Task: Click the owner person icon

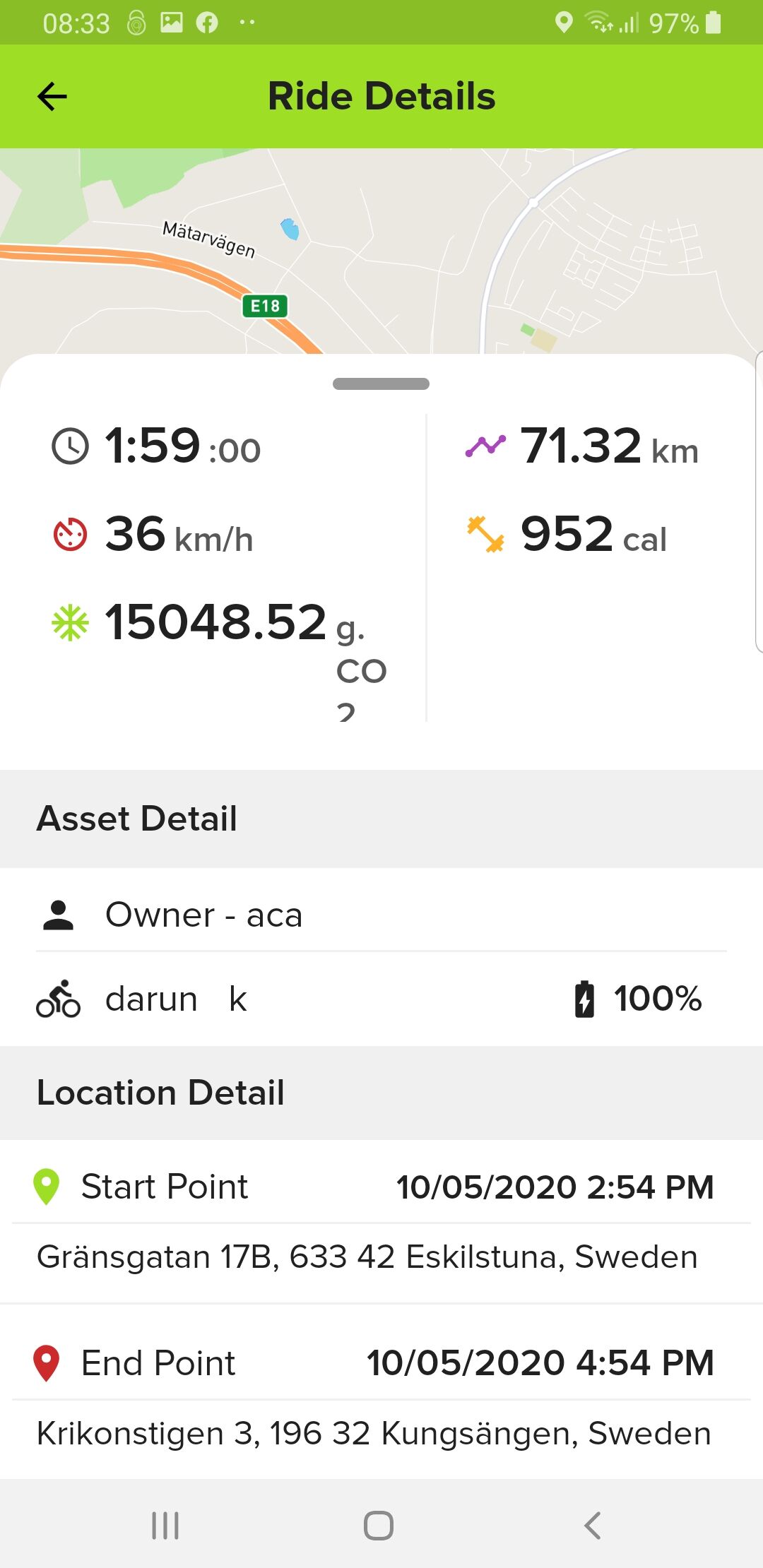Action: pos(58,915)
